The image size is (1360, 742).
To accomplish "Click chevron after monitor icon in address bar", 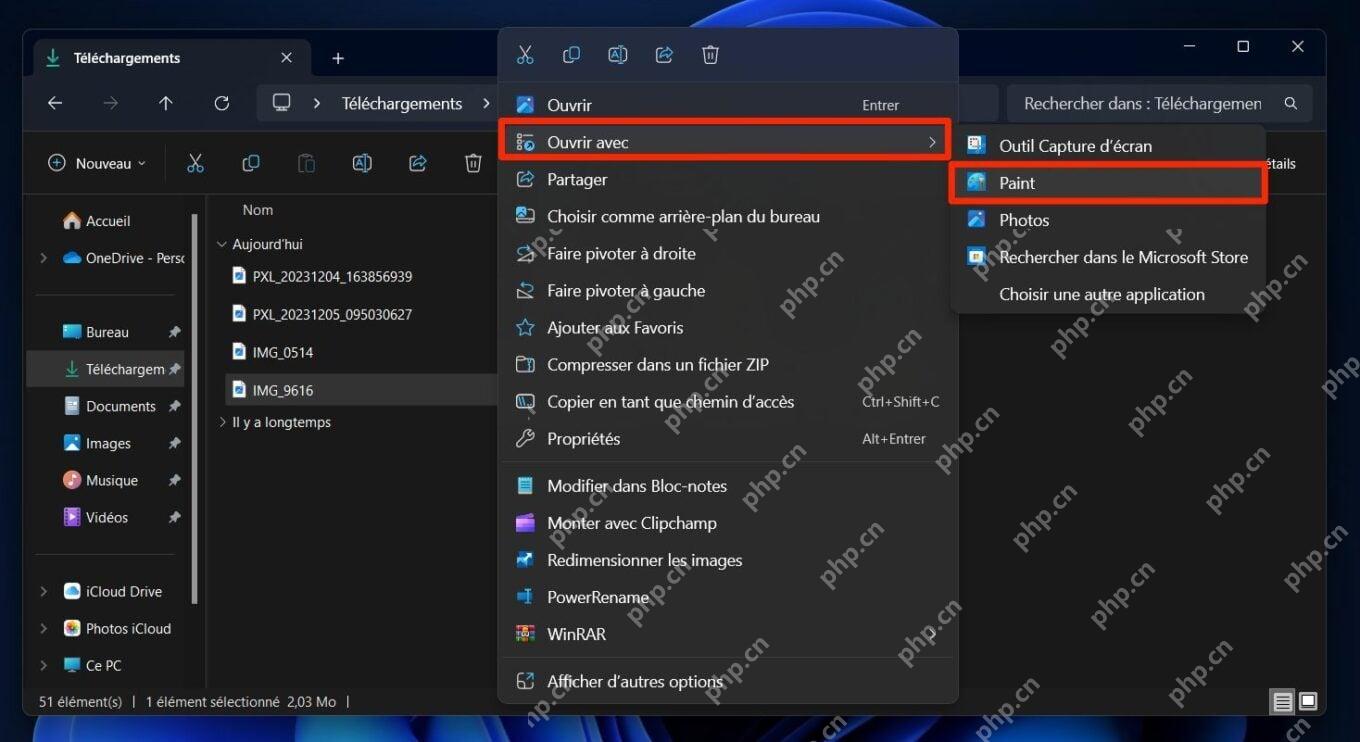I will pyautogui.click(x=317, y=103).
